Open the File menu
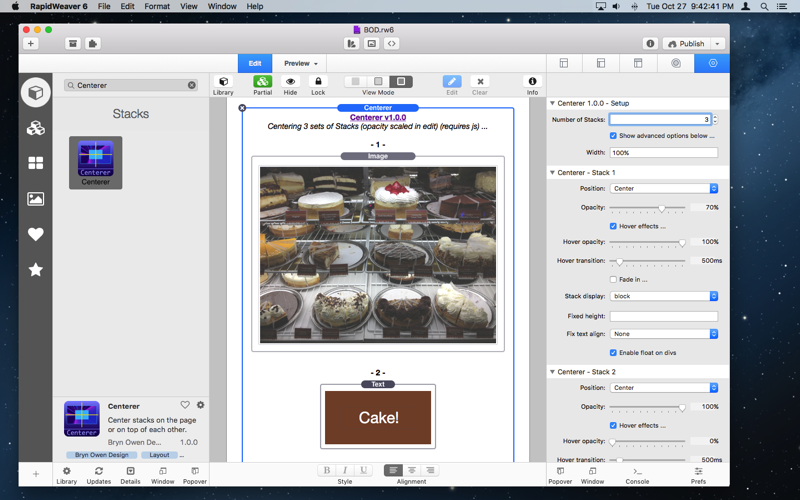Image resolution: width=800 pixels, height=500 pixels. [x=104, y=6]
